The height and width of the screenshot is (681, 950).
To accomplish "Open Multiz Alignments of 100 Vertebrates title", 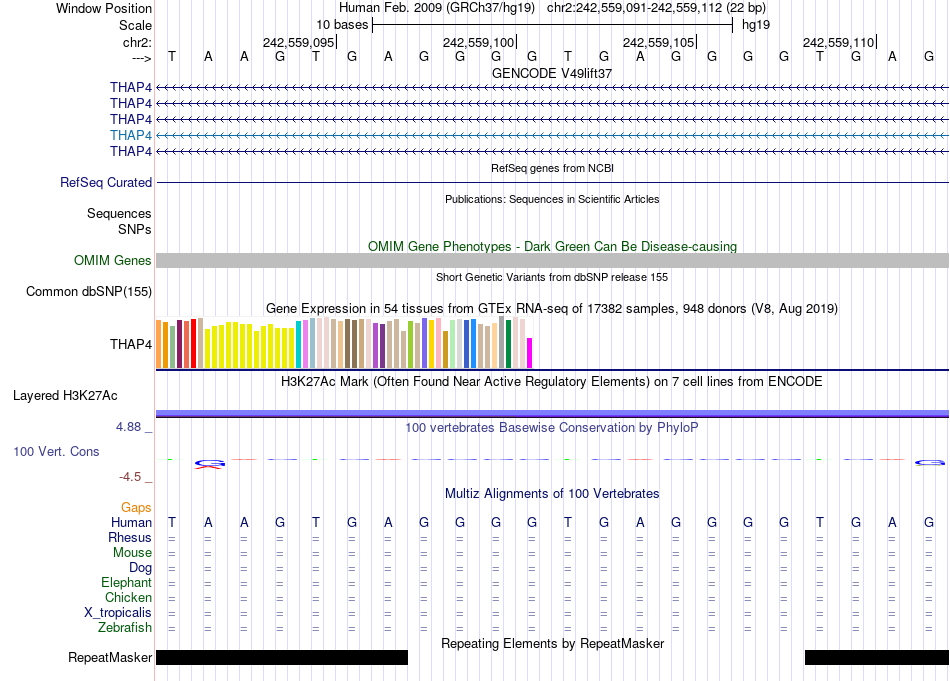I will [552, 494].
